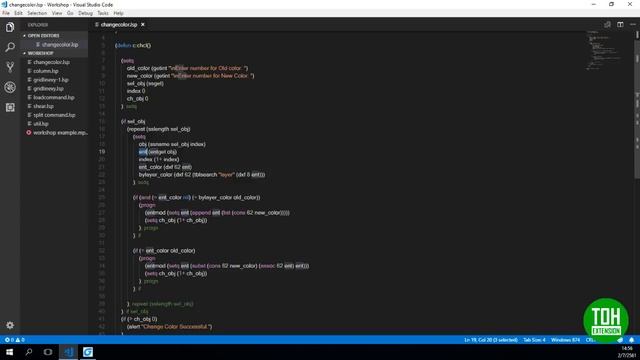
Task: Open the View menu
Action: [57, 13]
